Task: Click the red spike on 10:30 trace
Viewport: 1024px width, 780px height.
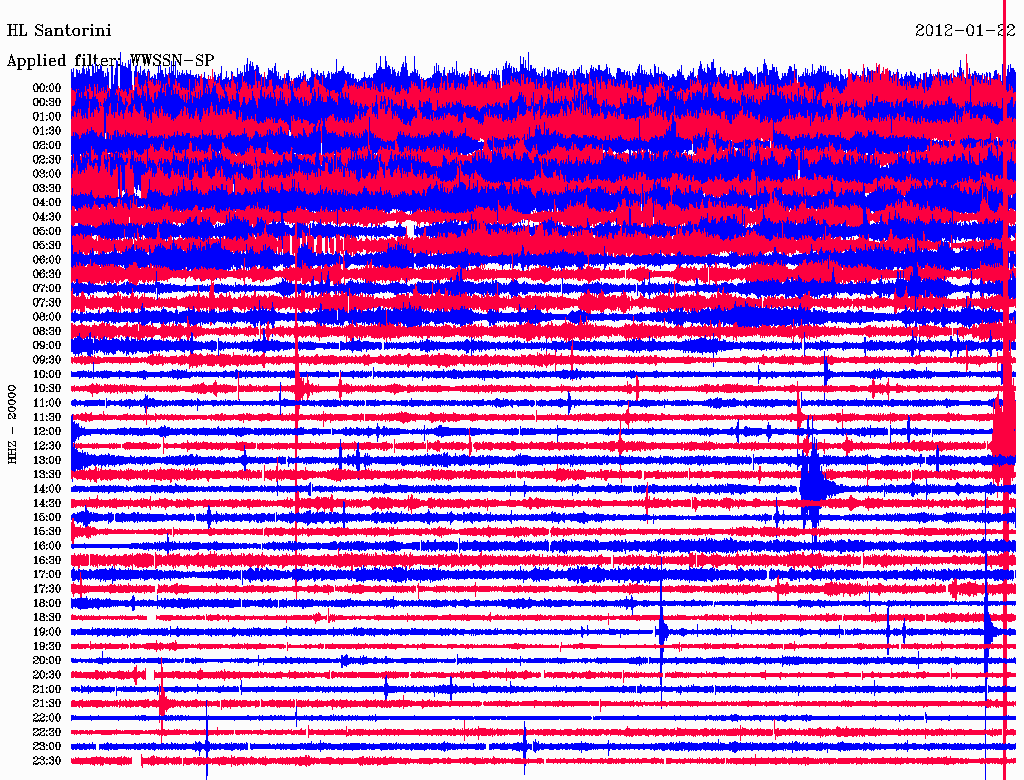Action: click(x=299, y=387)
